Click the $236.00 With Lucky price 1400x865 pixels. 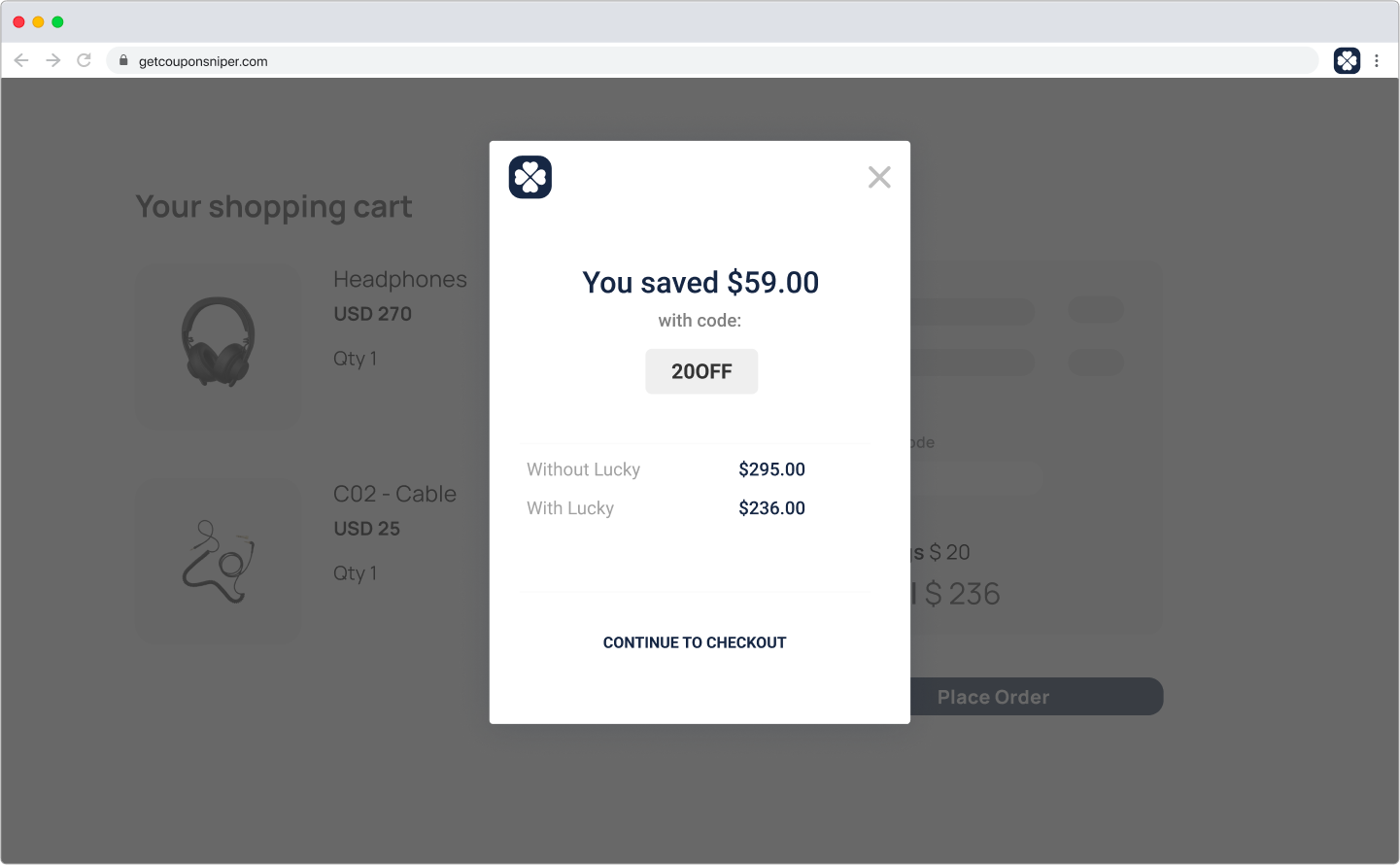pos(771,508)
